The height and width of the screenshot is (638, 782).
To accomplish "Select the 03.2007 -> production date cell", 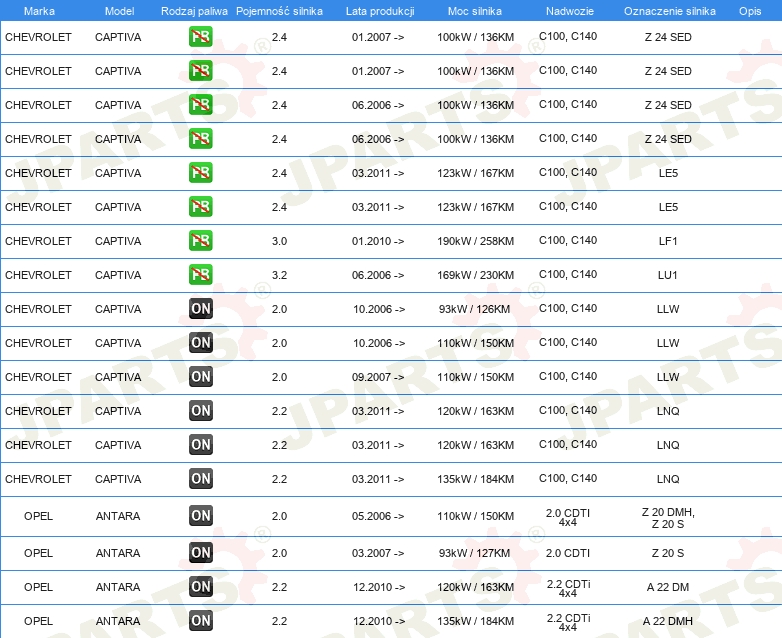I will 378,553.
